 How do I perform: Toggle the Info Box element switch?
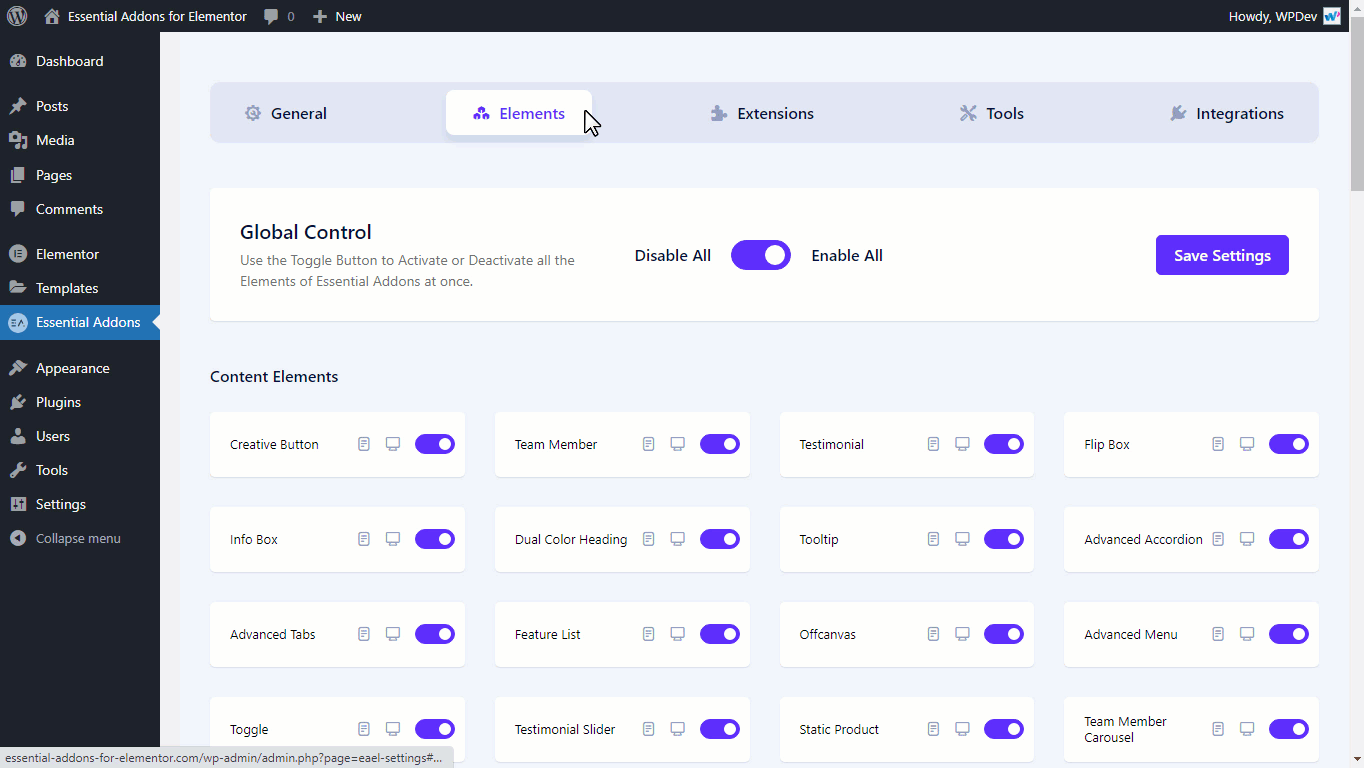tap(435, 539)
